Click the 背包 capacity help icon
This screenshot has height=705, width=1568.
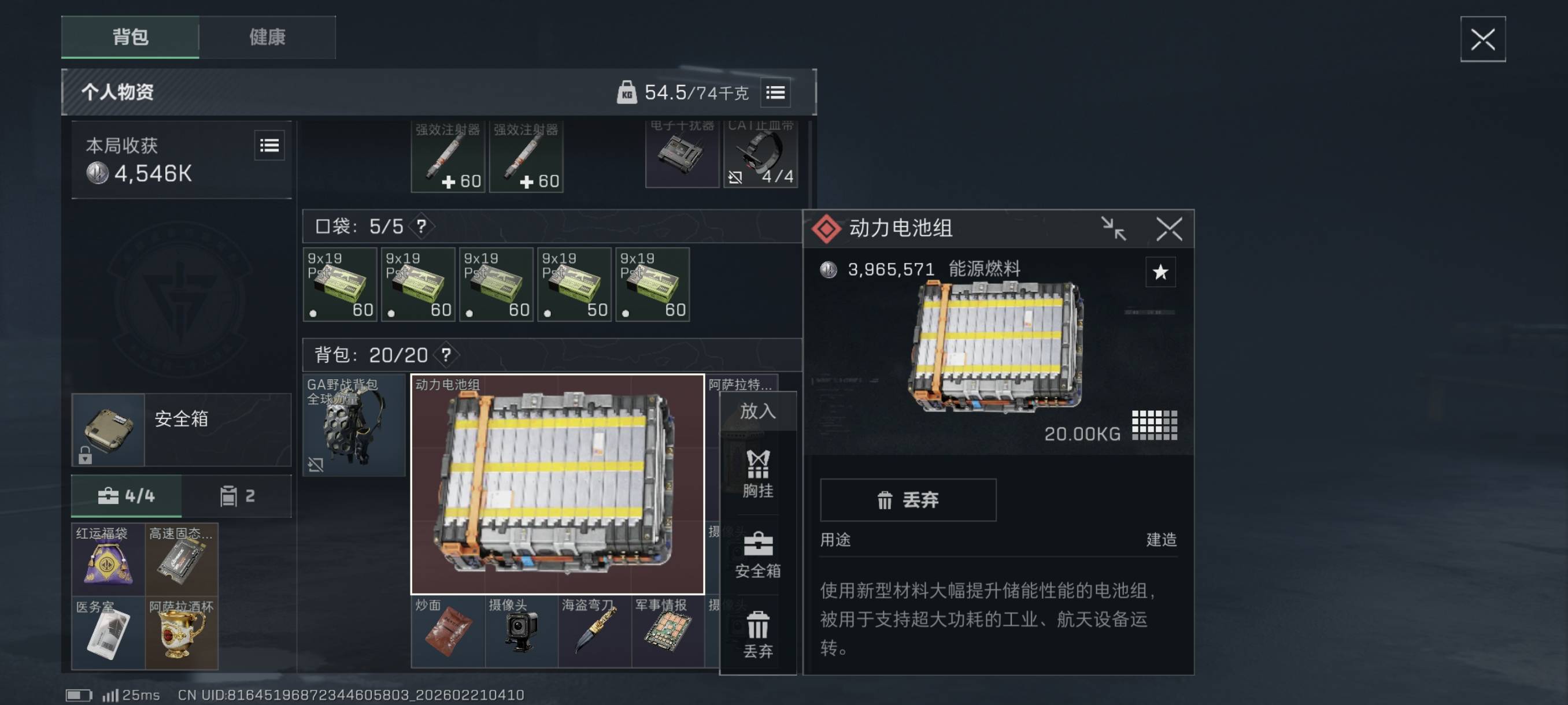pos(446,355)
